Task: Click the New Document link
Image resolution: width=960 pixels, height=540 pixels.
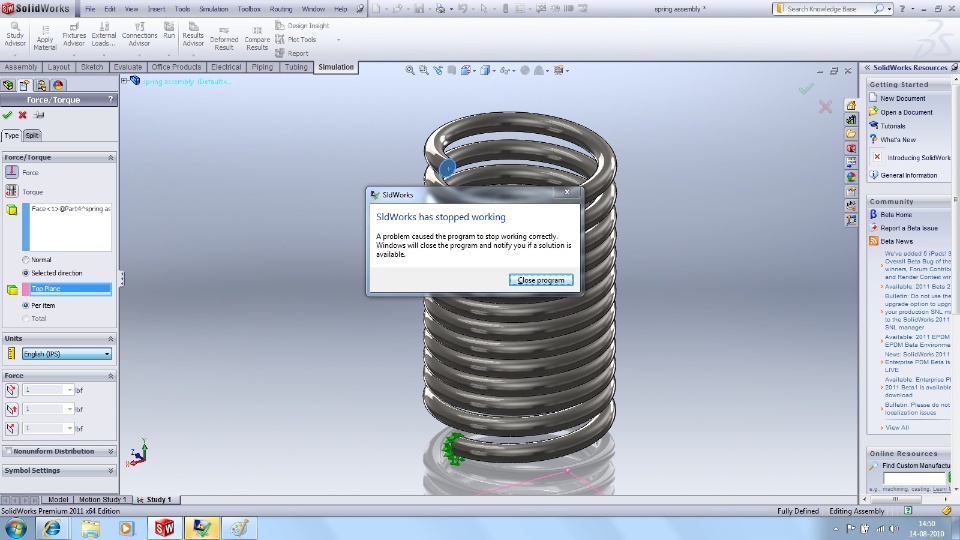Action: pos(902,98)
